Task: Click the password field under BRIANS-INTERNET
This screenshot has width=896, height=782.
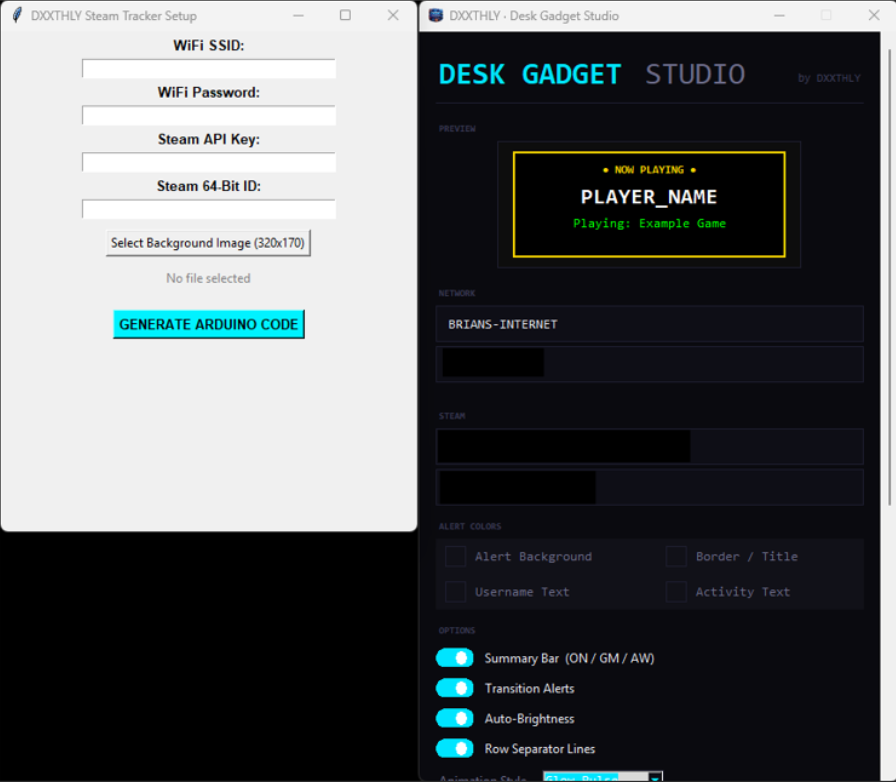Action: point(650,364)
